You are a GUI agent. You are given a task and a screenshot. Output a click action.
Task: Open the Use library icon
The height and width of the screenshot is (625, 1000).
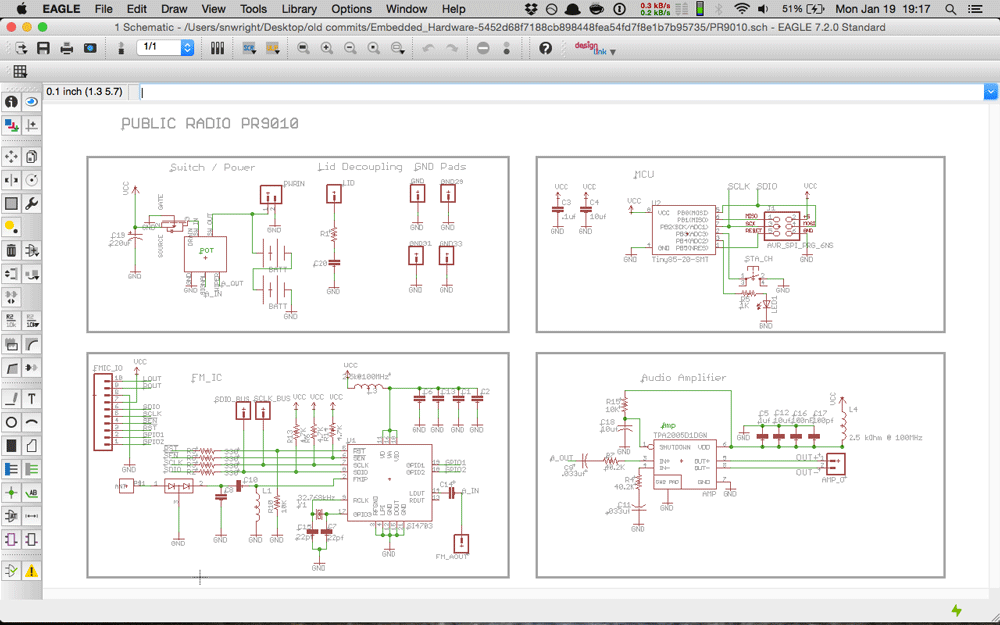pos(217,48)
